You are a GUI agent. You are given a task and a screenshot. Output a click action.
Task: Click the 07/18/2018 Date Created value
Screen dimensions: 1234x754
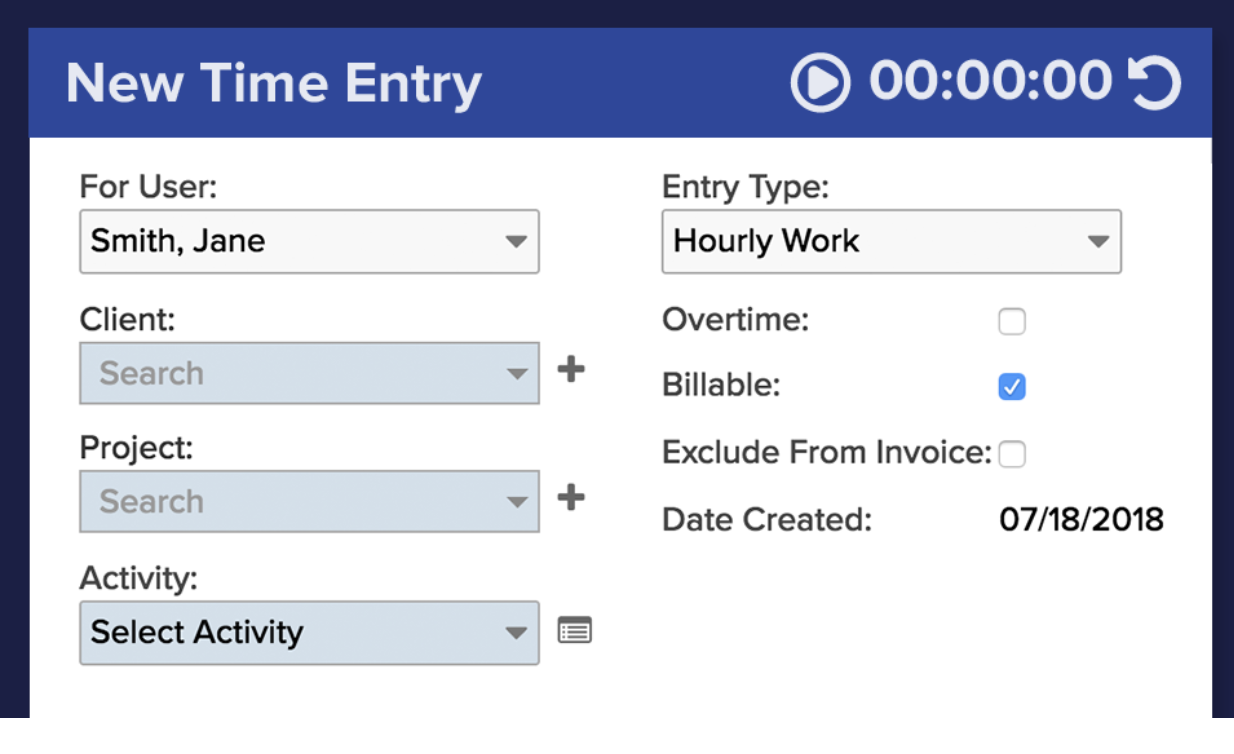[1081, 520]
